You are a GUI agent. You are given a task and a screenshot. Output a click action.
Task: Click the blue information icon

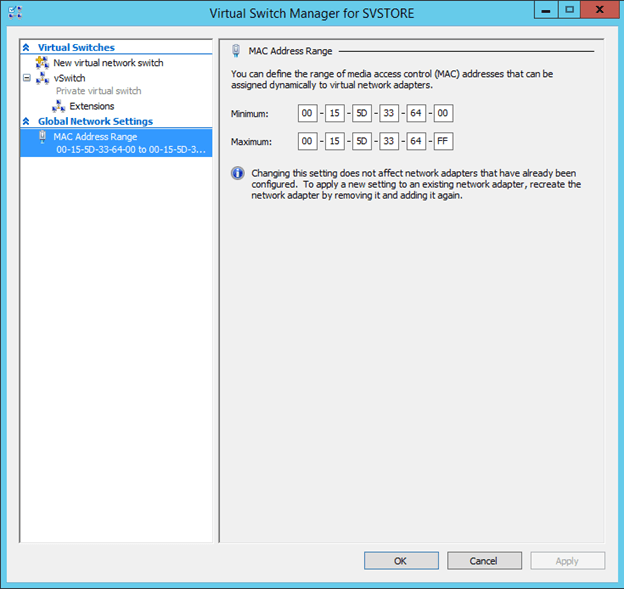coord(238,173)
